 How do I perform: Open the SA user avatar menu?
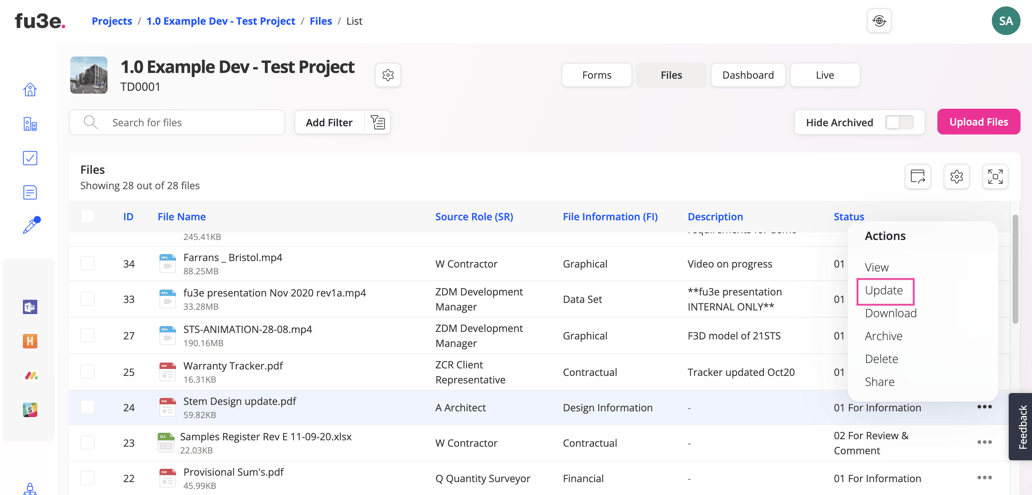click(x=1005, y=21)
